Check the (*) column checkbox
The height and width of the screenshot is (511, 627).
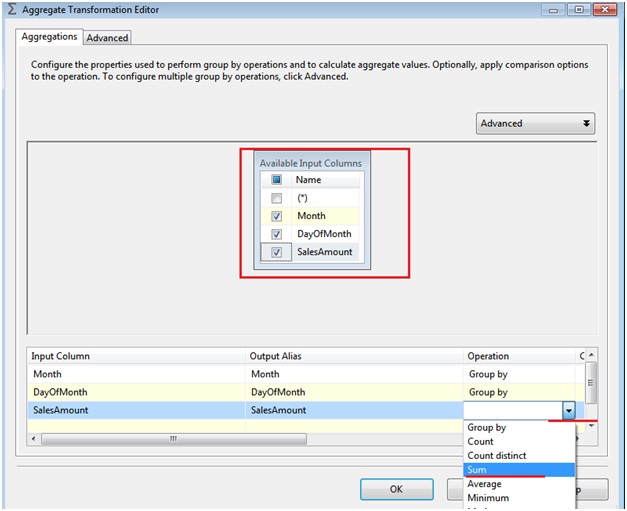(276, 198)
